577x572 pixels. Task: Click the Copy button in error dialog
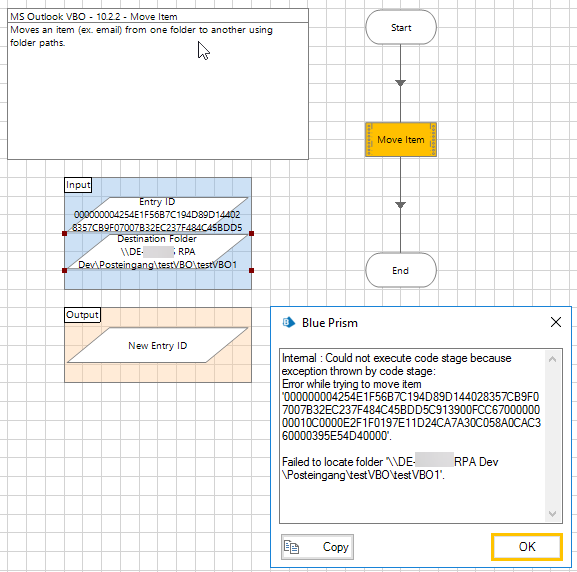pyautogui.click(x=317, y=547)
